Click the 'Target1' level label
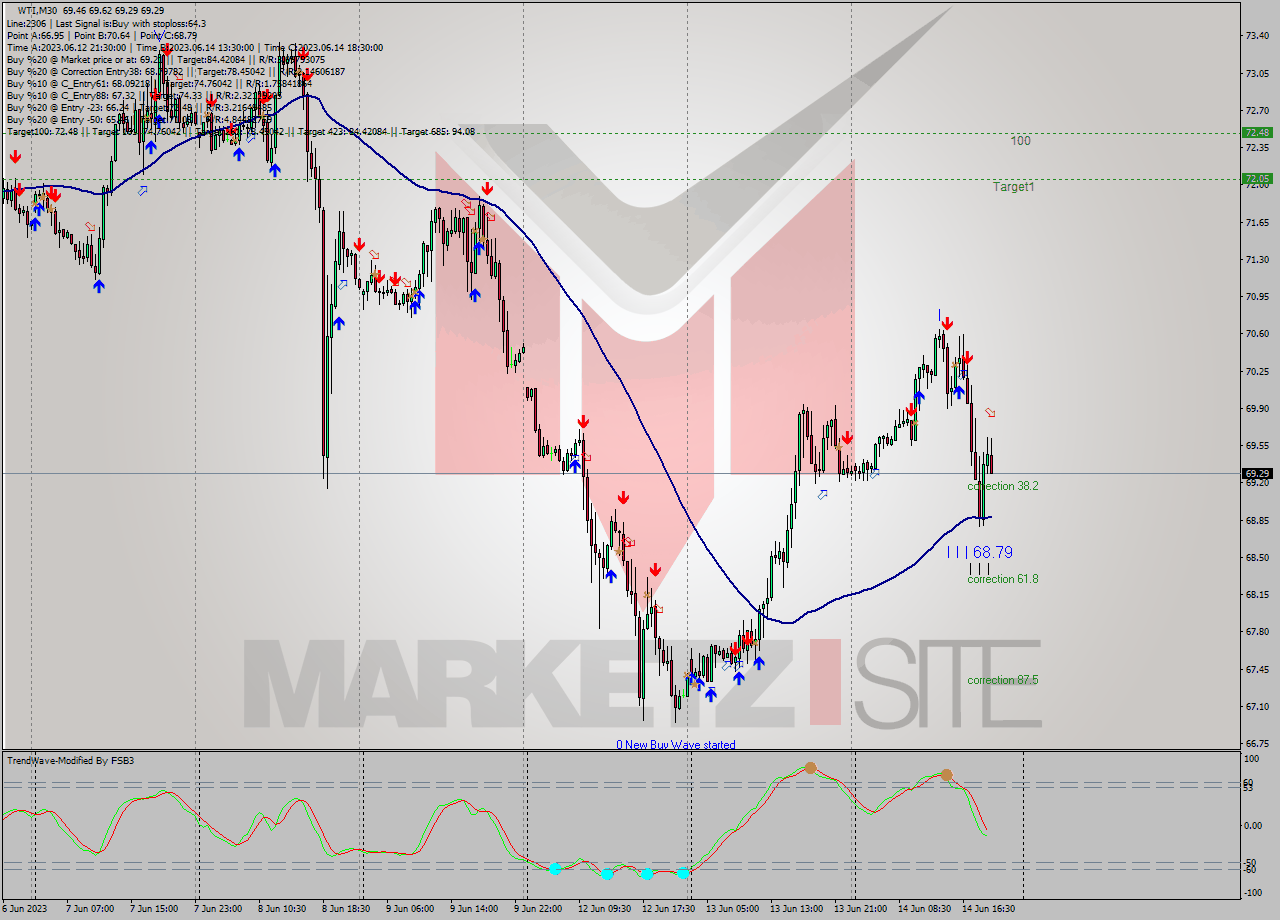1280x920 pixels. point(1013,187)
